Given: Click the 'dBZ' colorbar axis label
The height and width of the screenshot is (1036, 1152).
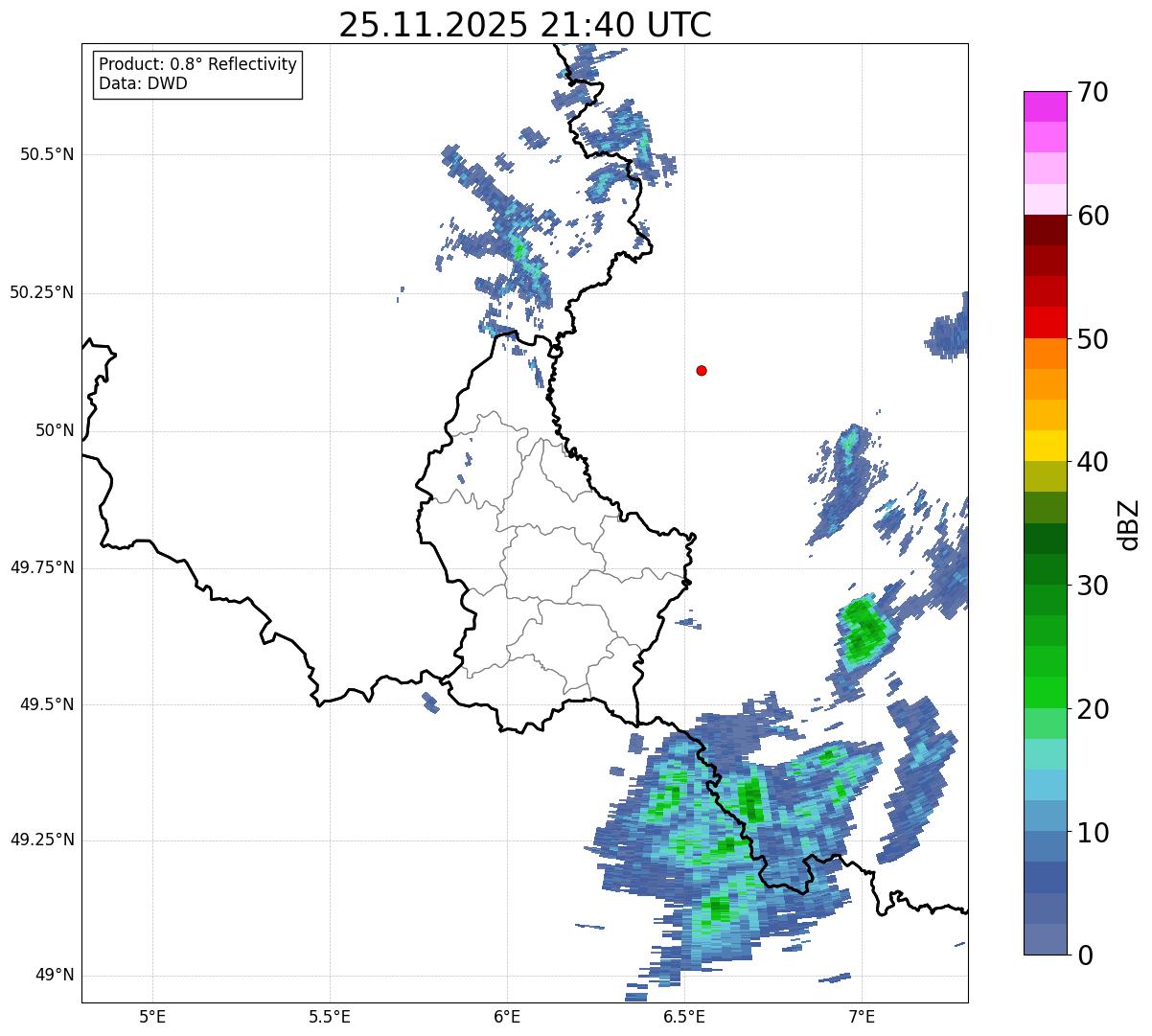Looking at the screenshot, I should 1129,523.
